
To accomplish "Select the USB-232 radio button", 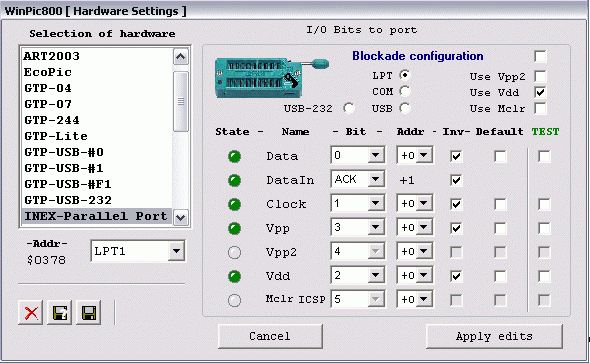I will coord(349,108).
